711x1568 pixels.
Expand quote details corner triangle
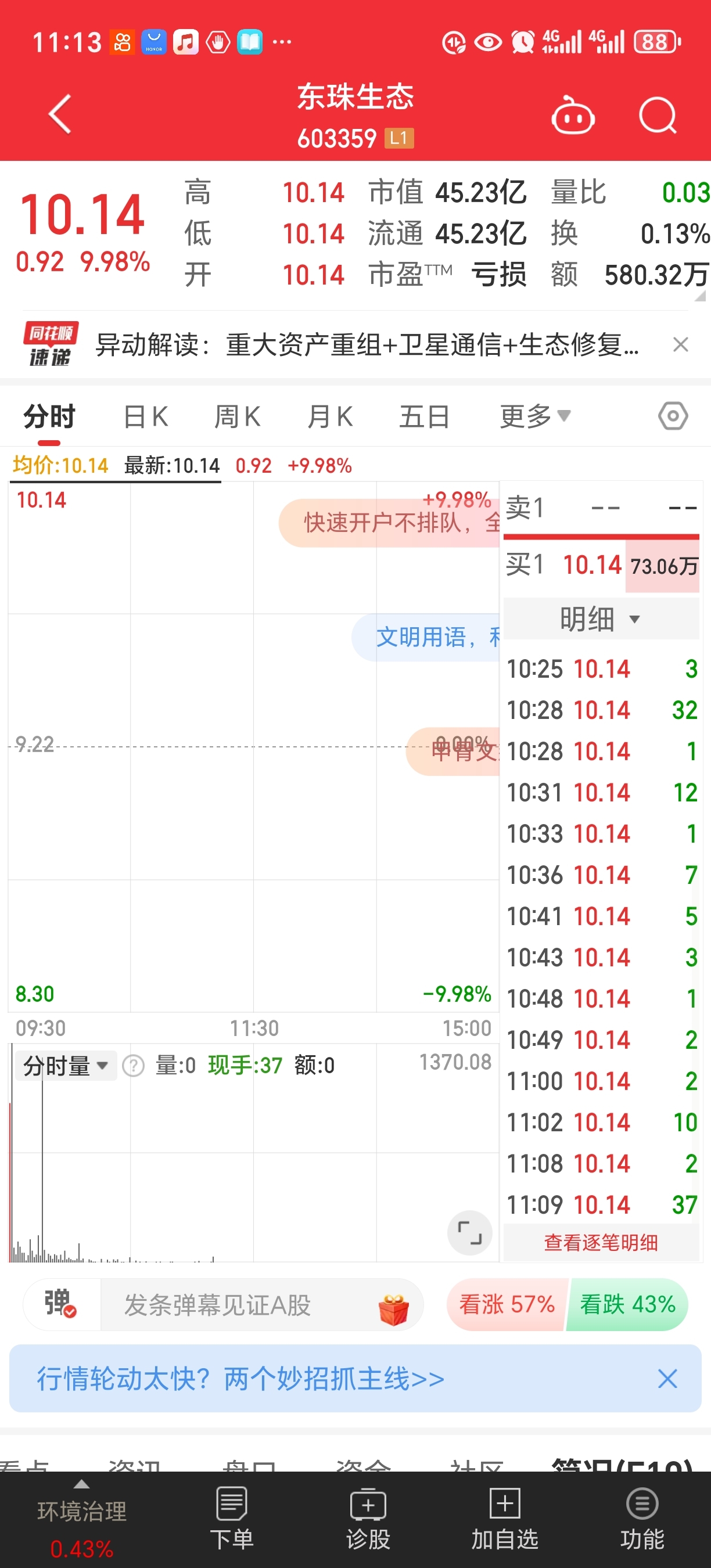(700, 295)
